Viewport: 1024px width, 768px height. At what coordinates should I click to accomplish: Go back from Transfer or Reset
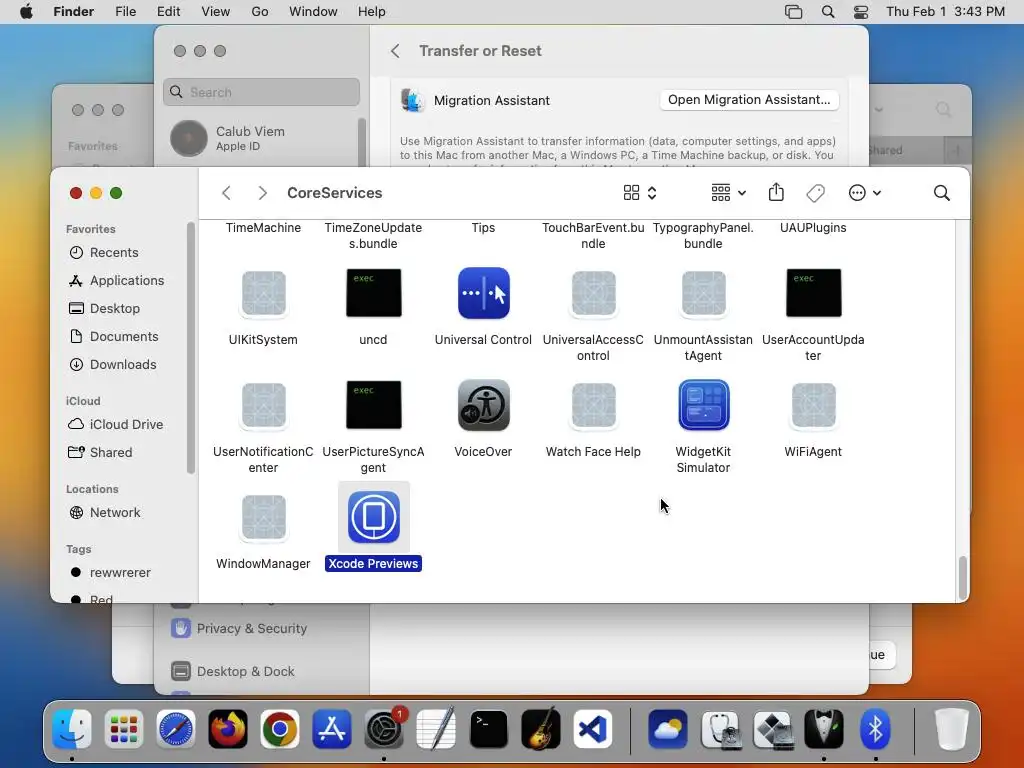pyautogui.click(x=395, y=51)
